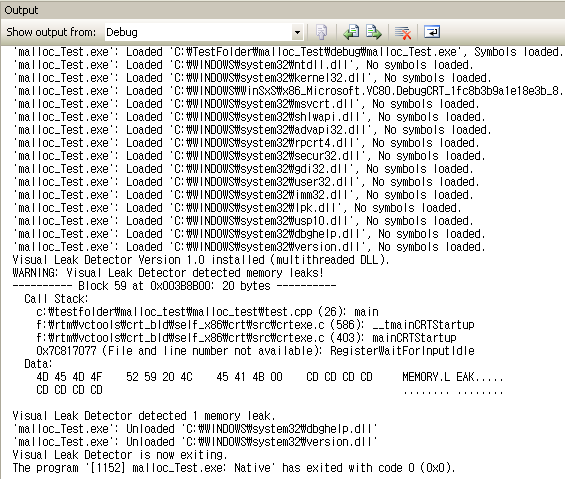Select the lpk.dll loaded line
Screen dimensions: 566x479
click(x=237, y=208)
